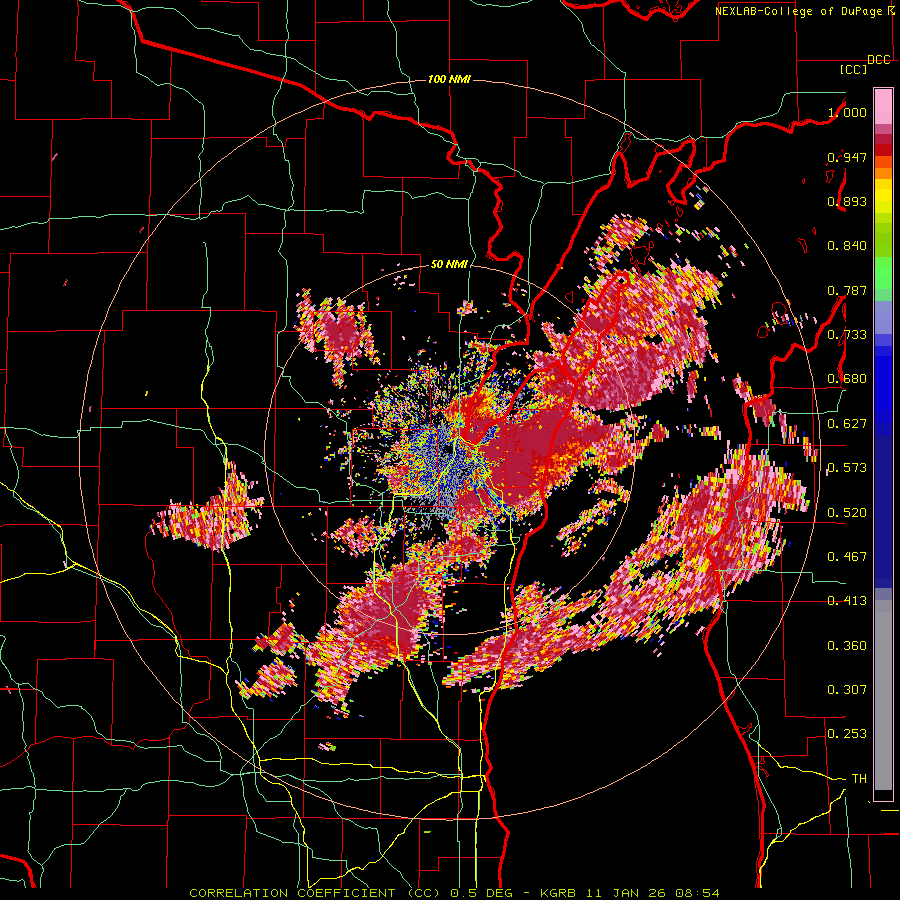Click the 0.253 legend value
This screenshot has width=900, height=900.
pyautogui.click(x=847, y=734)
